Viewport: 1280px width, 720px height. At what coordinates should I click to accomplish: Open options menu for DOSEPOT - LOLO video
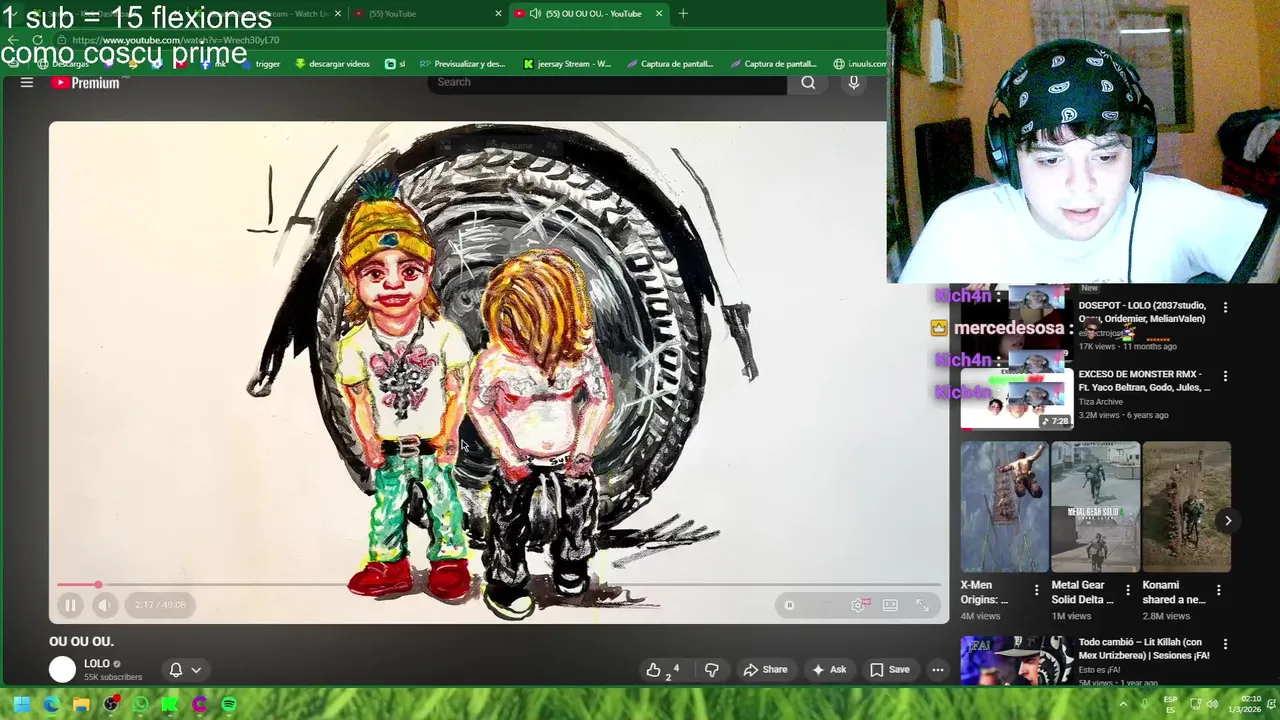[1225, 307]
